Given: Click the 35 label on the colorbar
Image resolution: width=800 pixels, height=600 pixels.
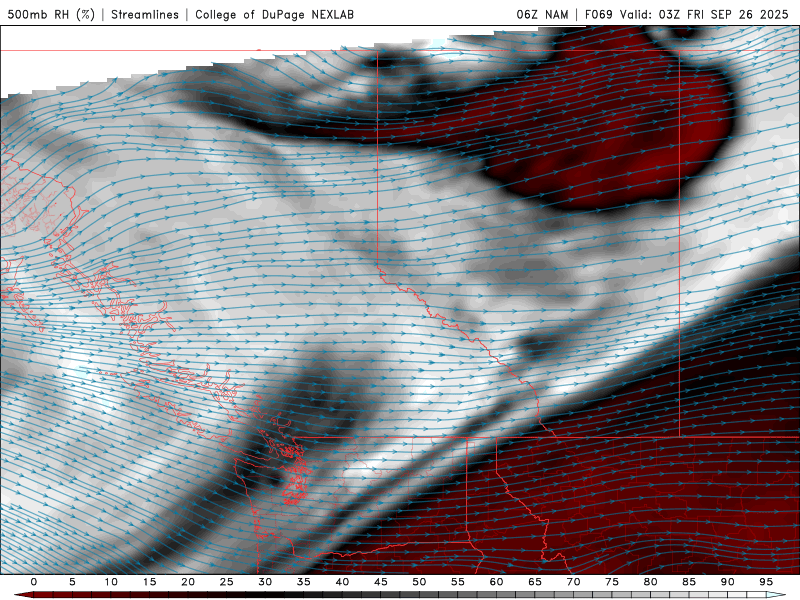Looking at the screenshot, I should (x=304, y=582).
